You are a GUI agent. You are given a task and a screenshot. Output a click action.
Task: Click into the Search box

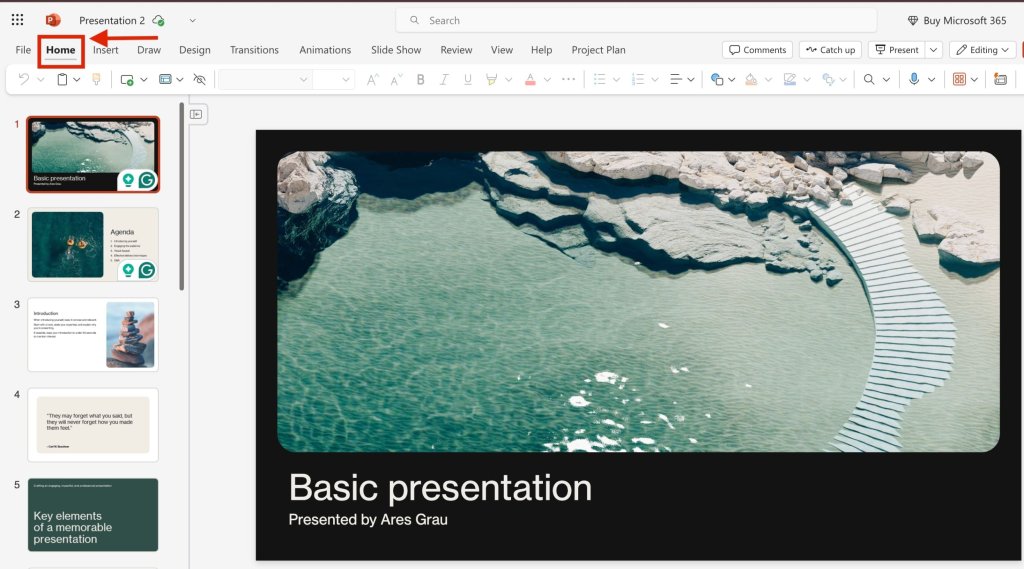point(636,20)
